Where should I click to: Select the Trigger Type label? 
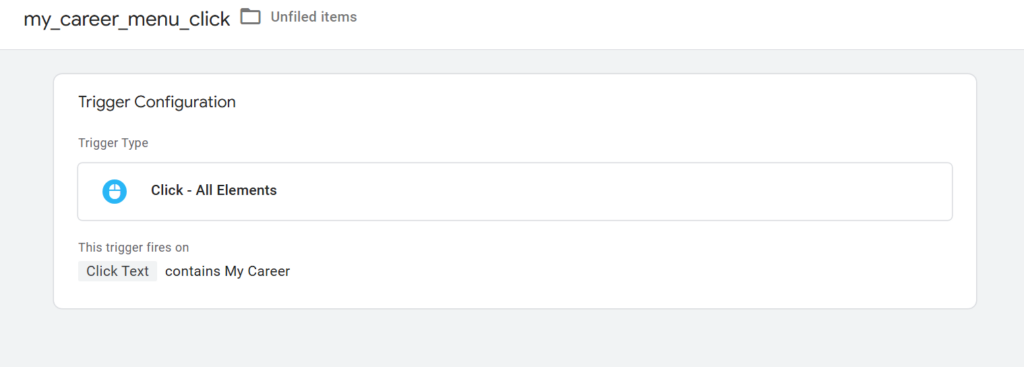click(113, 143)
